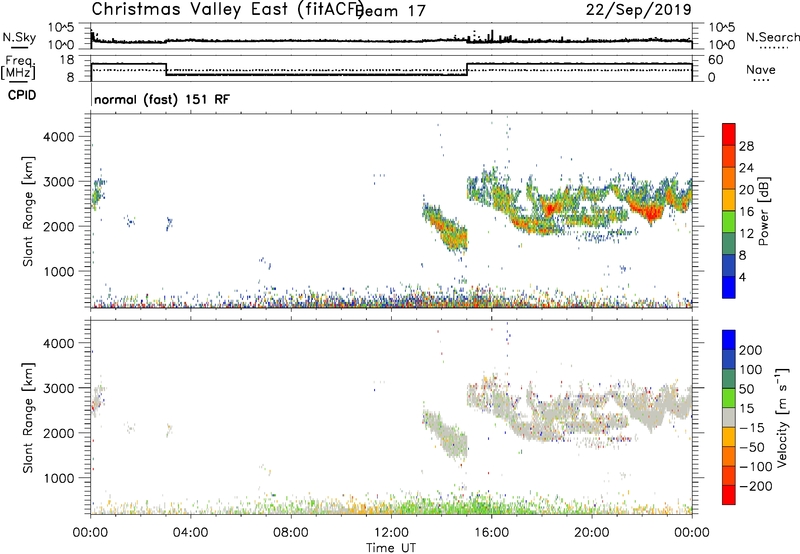Click the '60' Nave axis tick label

coord(716,60)
